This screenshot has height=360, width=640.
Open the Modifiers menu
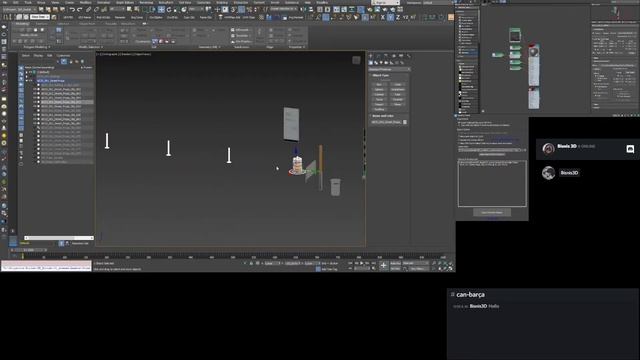pos(86,2)
